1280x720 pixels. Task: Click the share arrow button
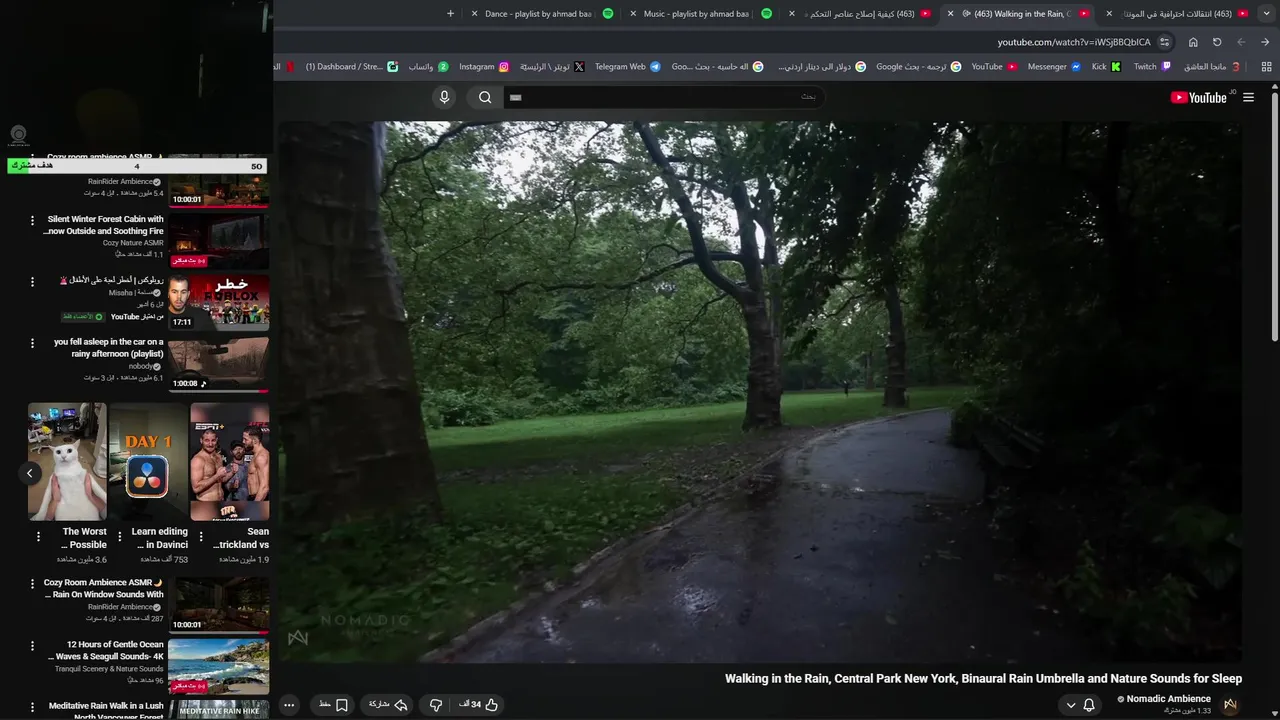point(389,705)
